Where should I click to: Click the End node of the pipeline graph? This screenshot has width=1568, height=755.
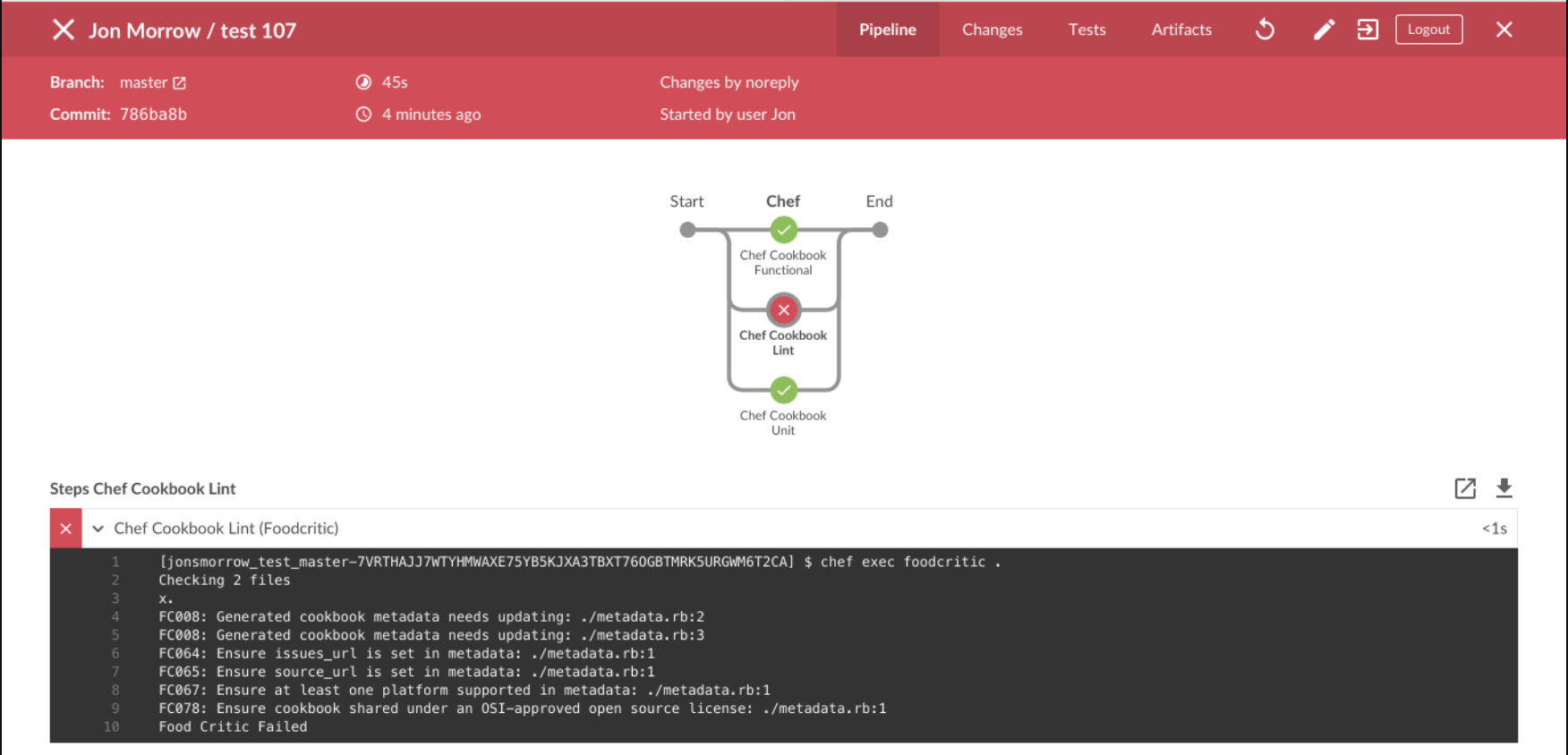[x=880, y=230]
